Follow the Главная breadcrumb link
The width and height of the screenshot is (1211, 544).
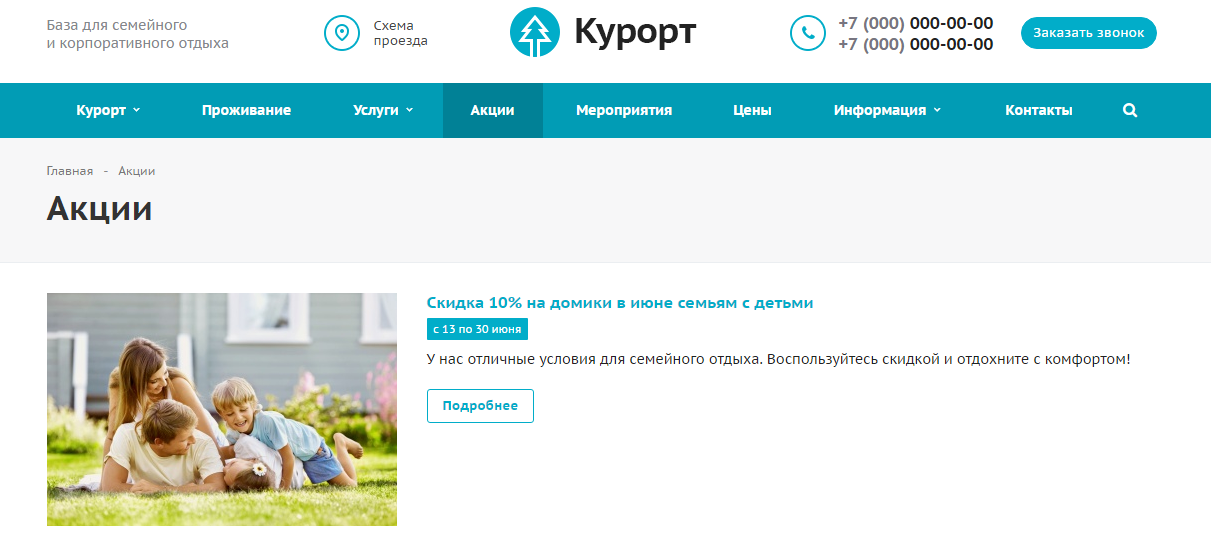[70, 171]
